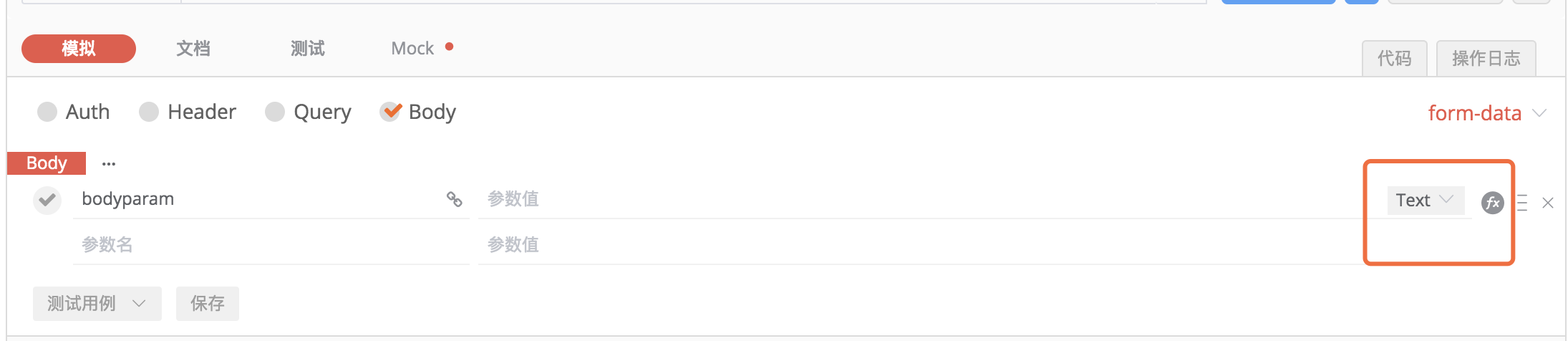Viewport: 1568px width, 341px height.
Task: Switch to the 文档 tab
Action: 193,49
